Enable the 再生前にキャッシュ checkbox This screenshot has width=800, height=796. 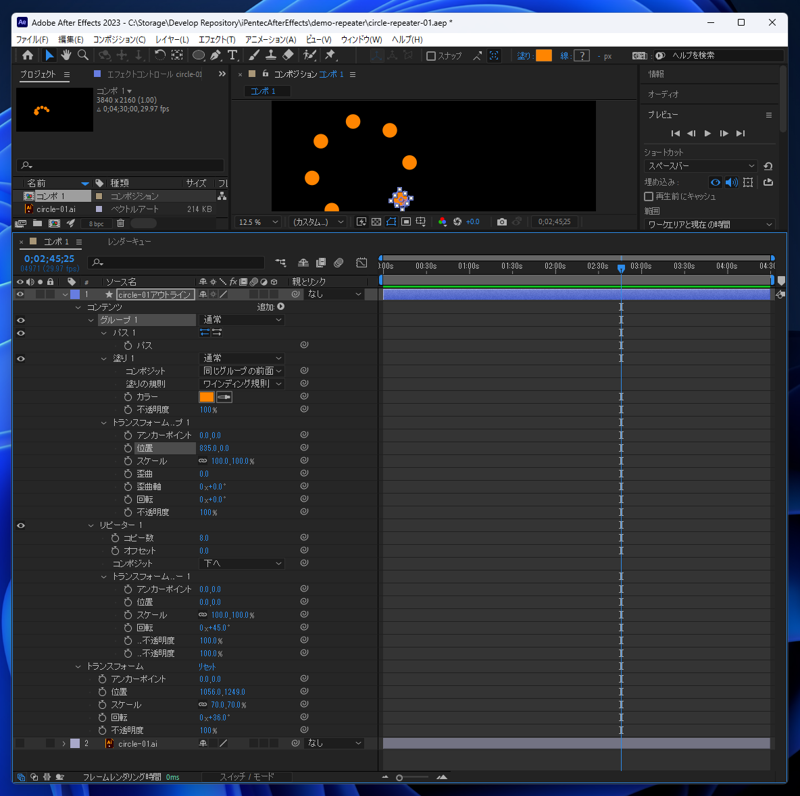pos(649,197)
